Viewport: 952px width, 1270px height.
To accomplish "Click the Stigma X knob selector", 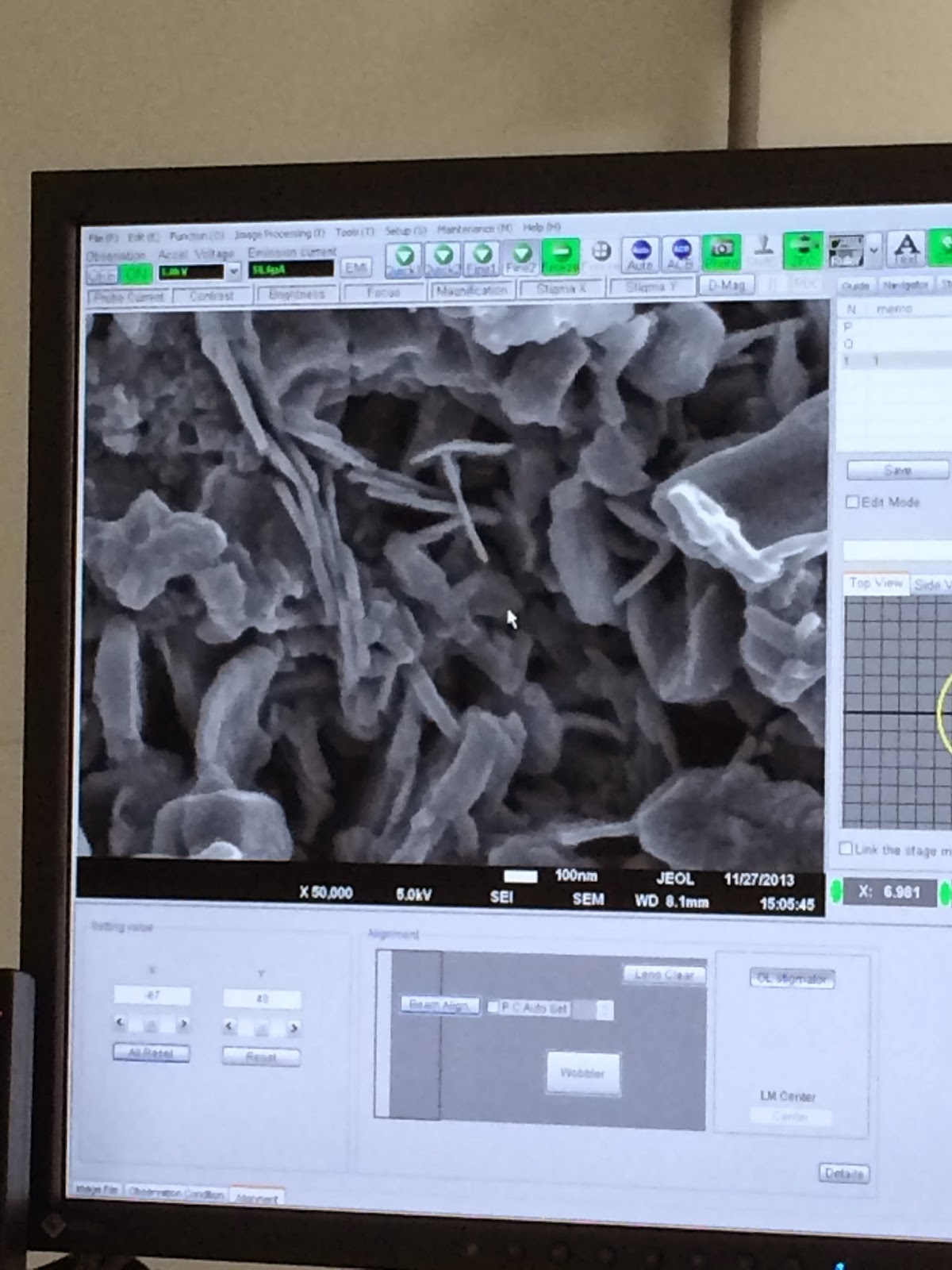I will (561, 289).
